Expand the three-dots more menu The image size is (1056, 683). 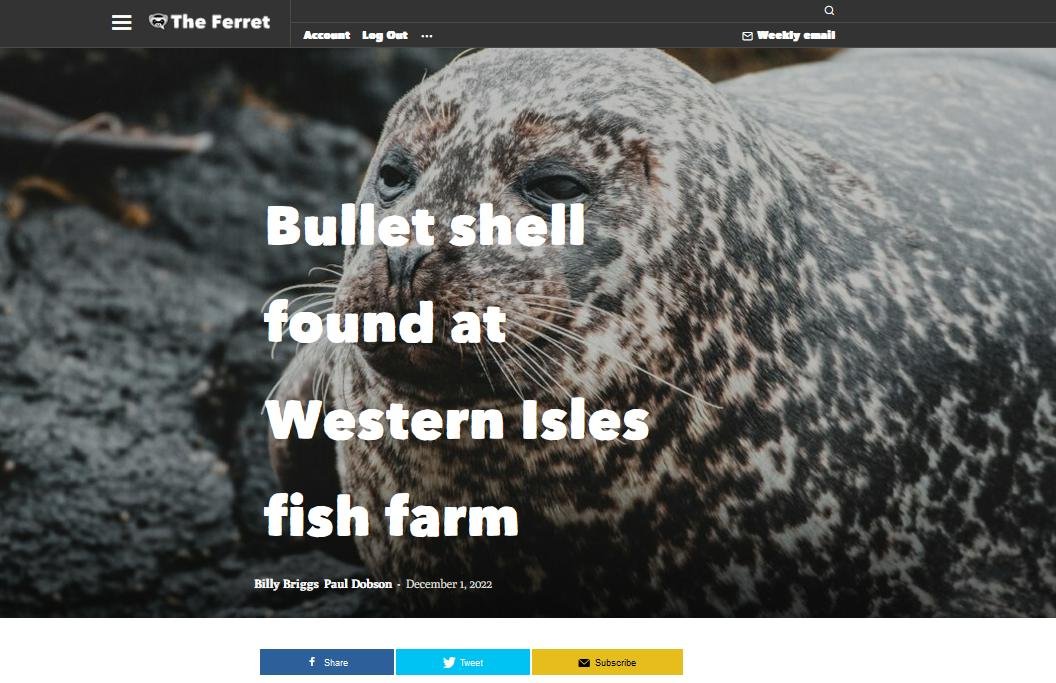[426, 36]
